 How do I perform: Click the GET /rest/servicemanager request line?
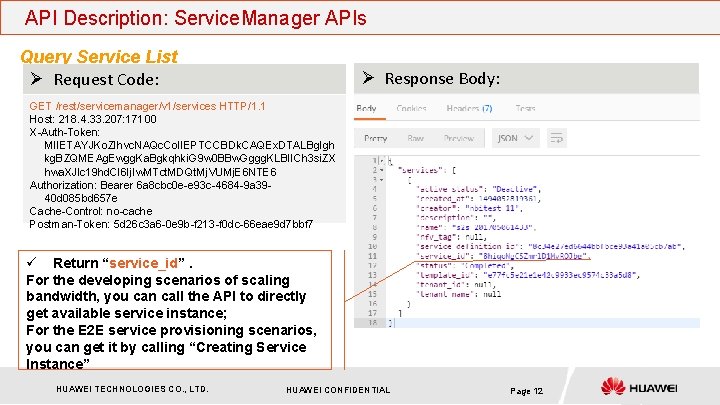coord(147,106)
